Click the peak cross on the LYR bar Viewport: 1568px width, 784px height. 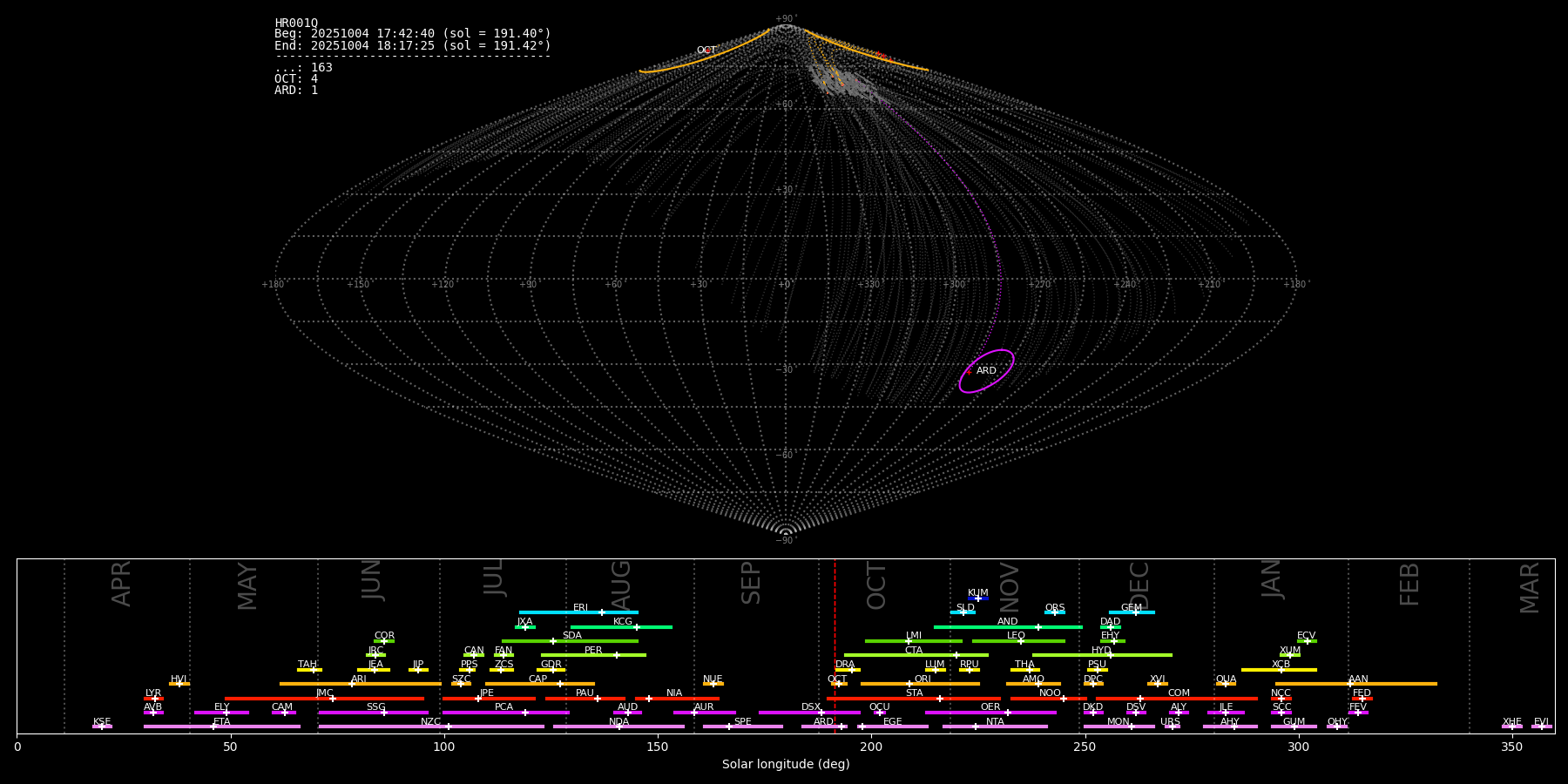point(155,699)
